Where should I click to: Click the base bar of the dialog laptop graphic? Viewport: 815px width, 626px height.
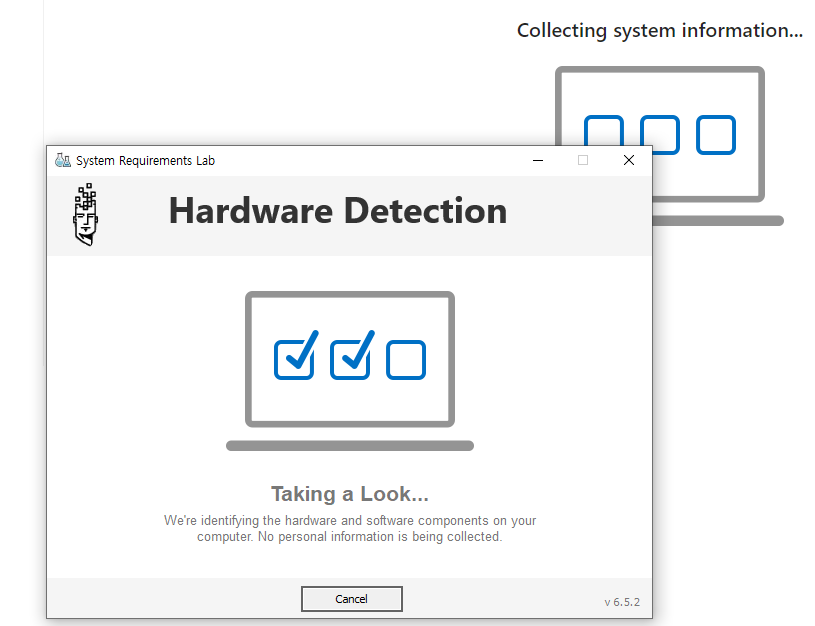[x=350, y=445]
